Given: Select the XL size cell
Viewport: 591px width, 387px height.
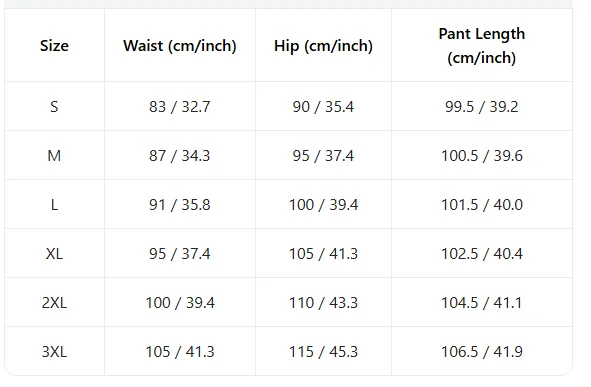Looking at the screenshot, I should (x=54, y=254).
